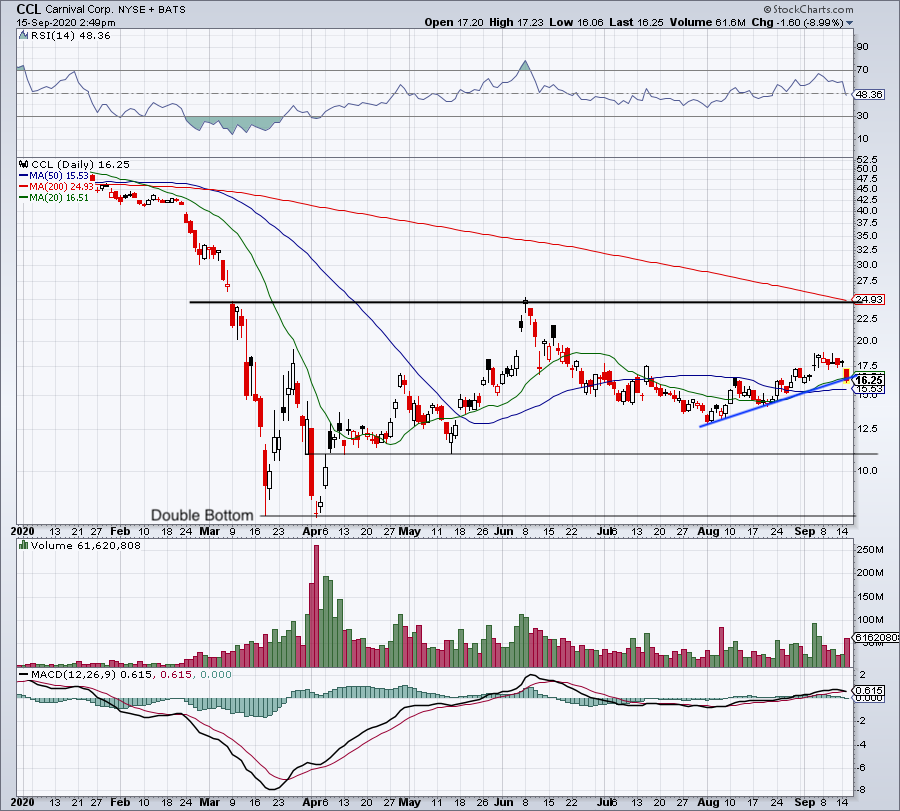The image size is (900, 811).
Task: Click the 15.53 MA(50) price tag
Action: click(x=870, y=389)
